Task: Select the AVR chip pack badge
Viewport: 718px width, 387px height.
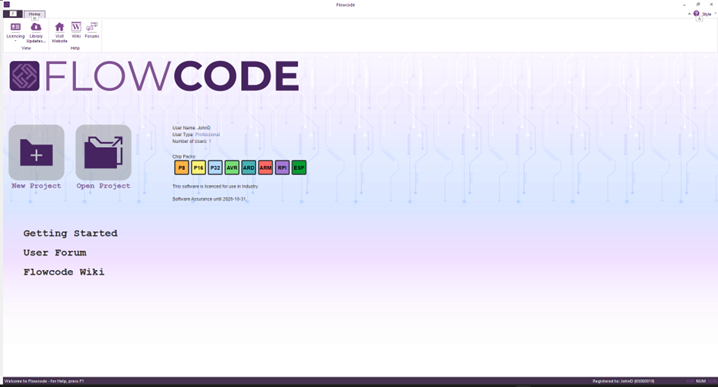Action: 232,168
